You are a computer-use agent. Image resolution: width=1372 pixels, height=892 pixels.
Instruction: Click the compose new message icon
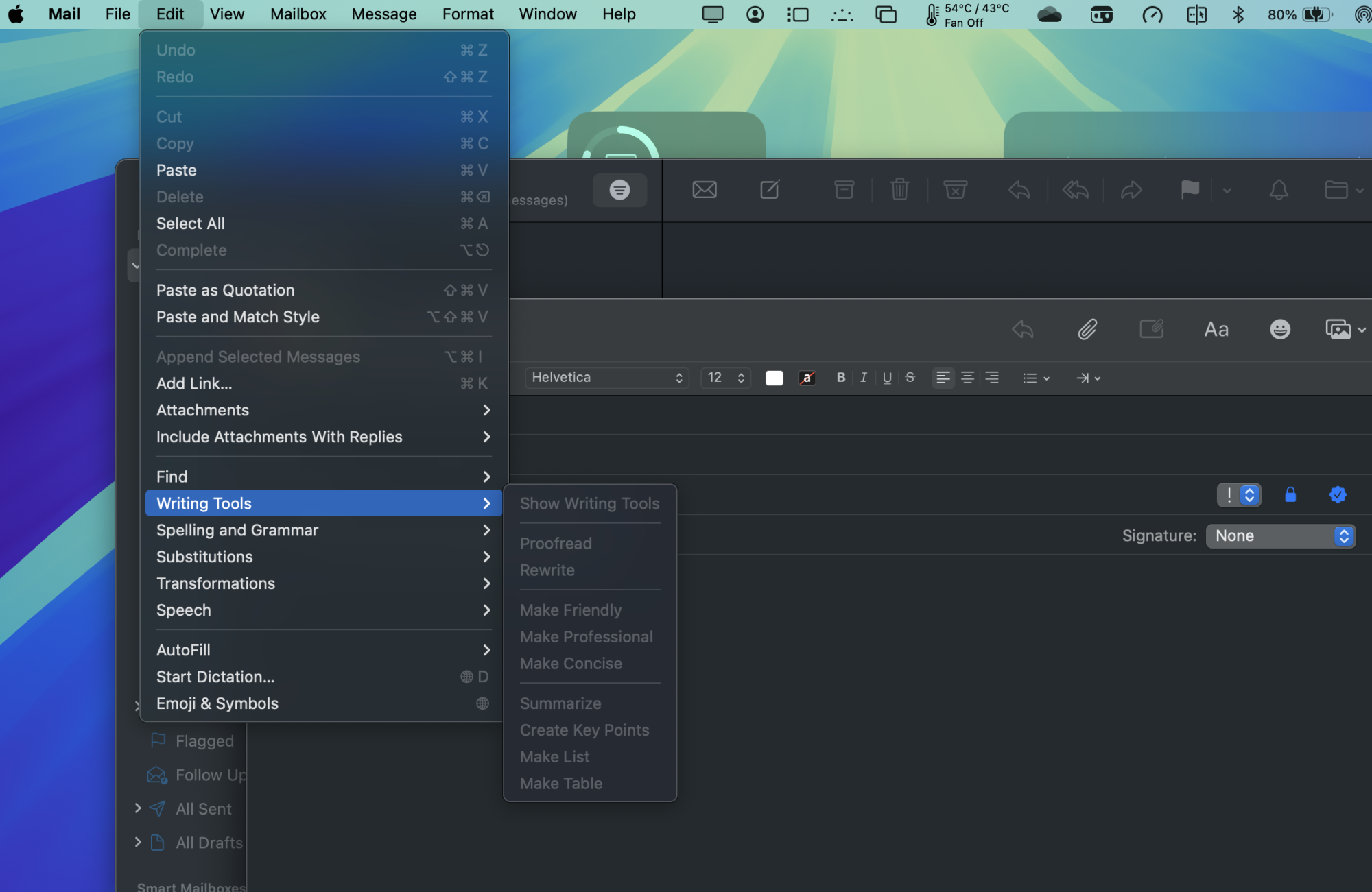tap(770, 189)
